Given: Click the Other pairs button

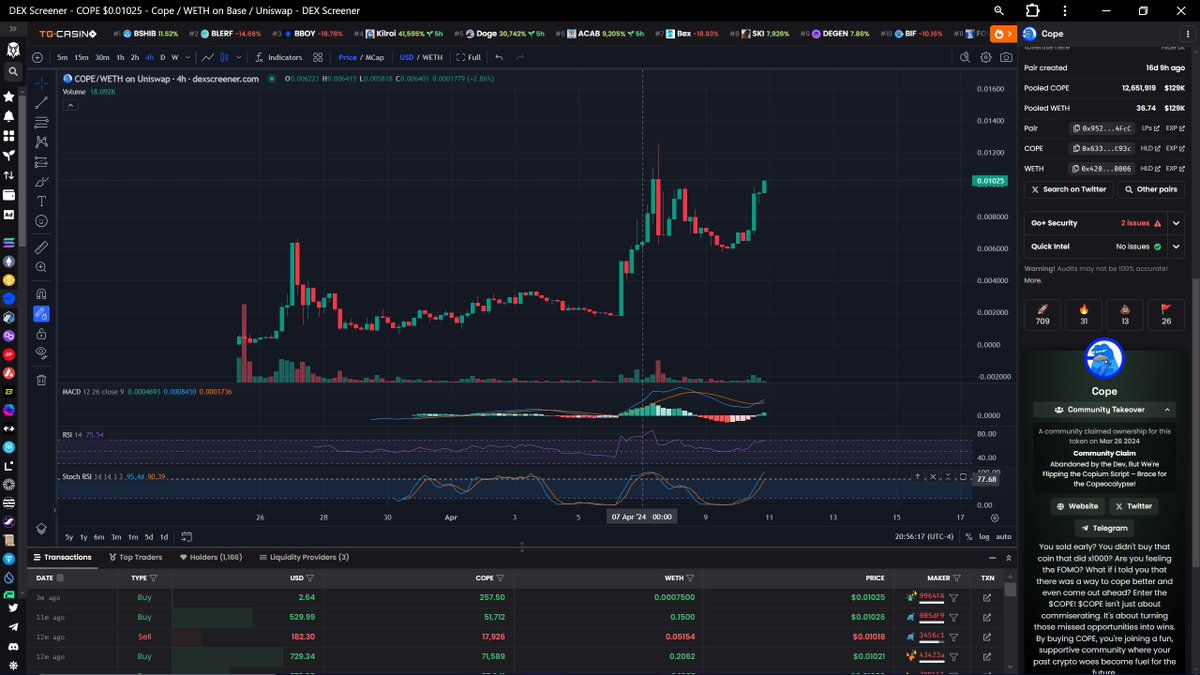Looking at the screenshot, I should [1150, 189].
